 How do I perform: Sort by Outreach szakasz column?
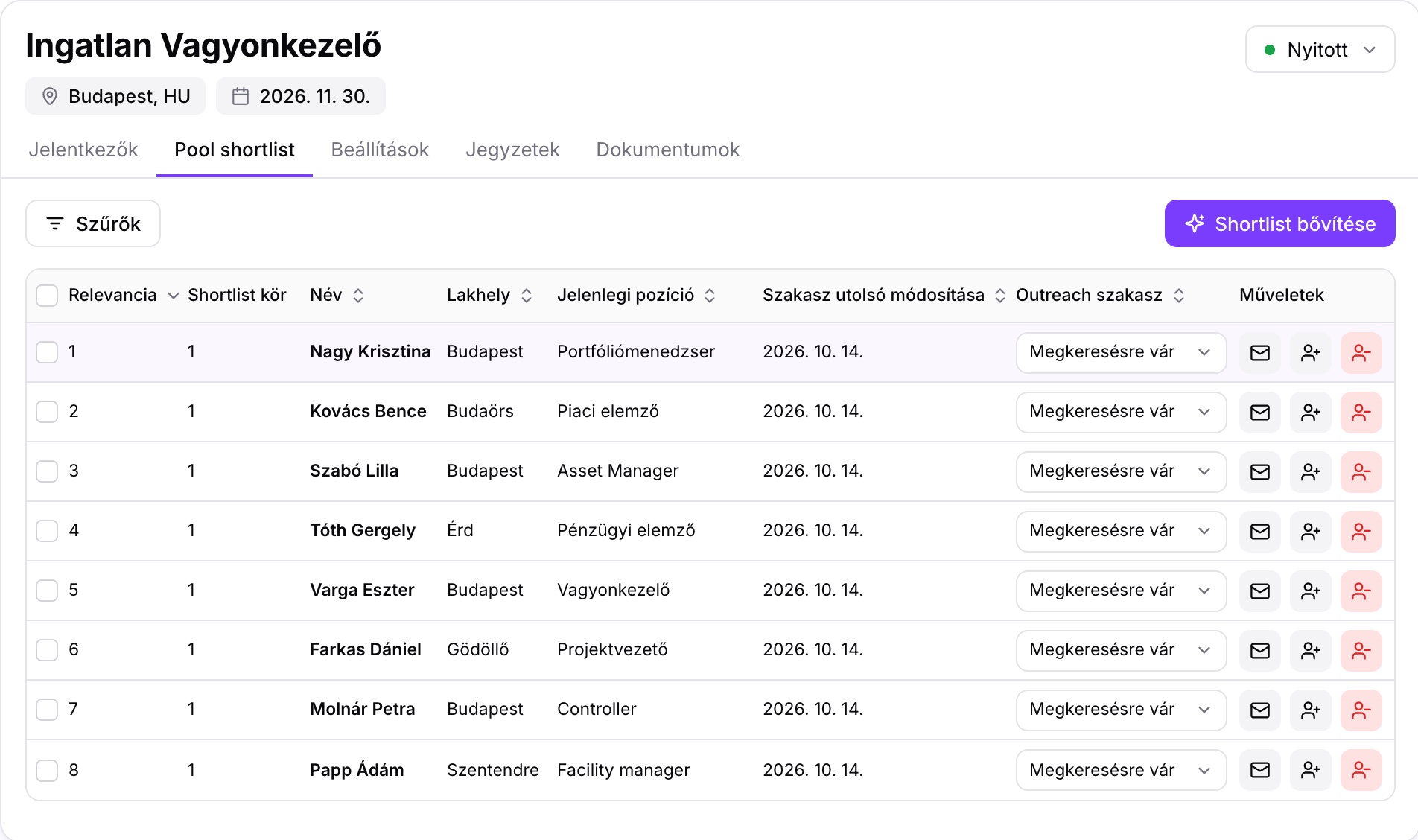click(1100, 296)
